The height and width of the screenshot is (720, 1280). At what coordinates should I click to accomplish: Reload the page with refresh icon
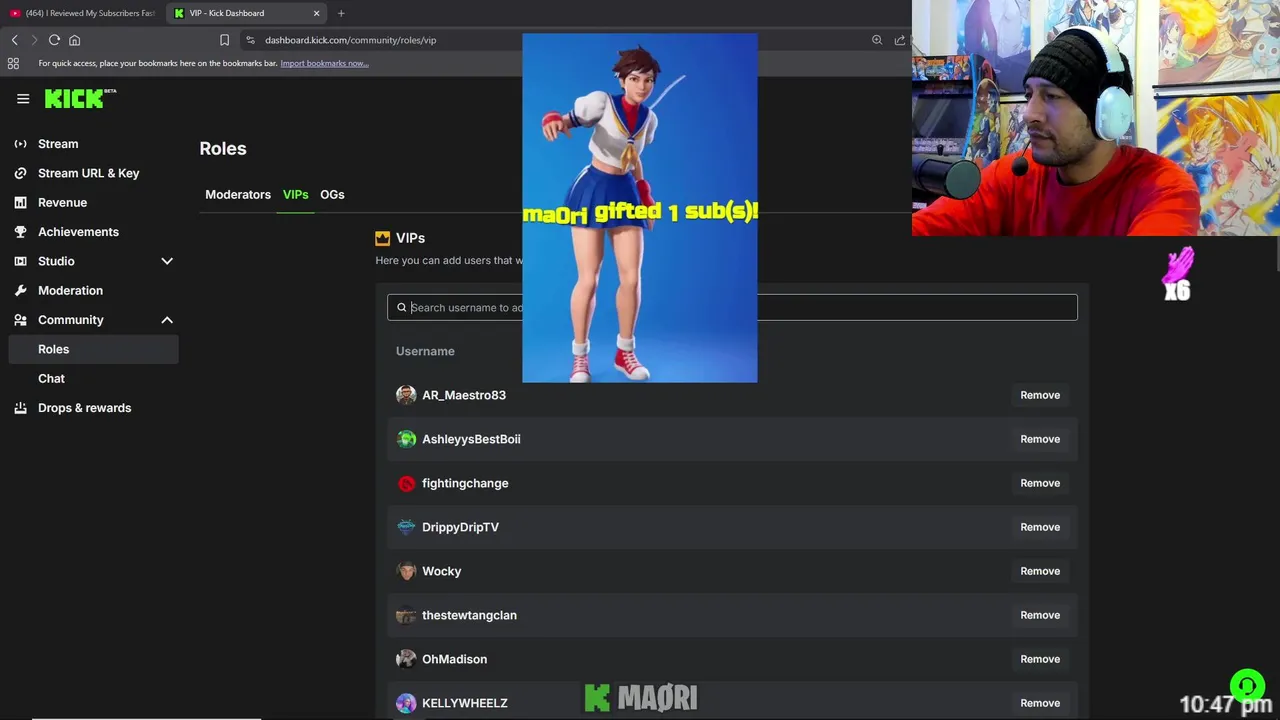(54, 40)
